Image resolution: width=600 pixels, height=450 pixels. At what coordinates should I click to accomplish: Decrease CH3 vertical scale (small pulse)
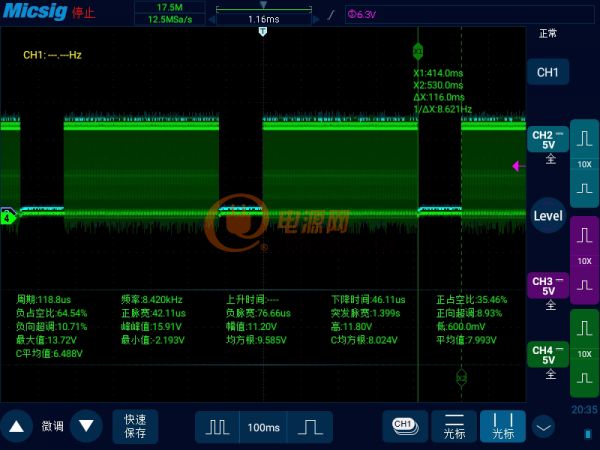tap(585, 286)
